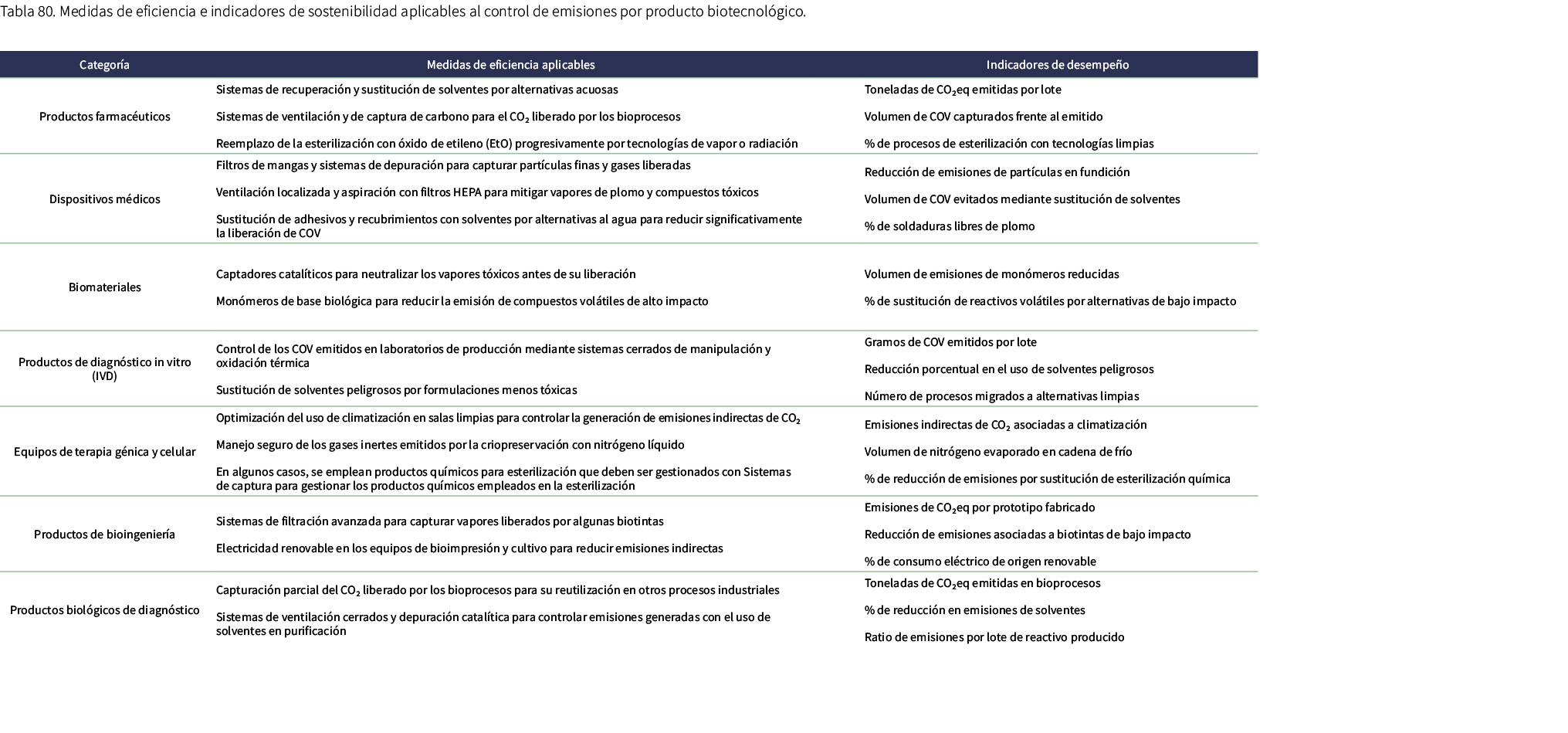
Task: Select Equipos de terapia génica y celular
Action: point(105,452)
